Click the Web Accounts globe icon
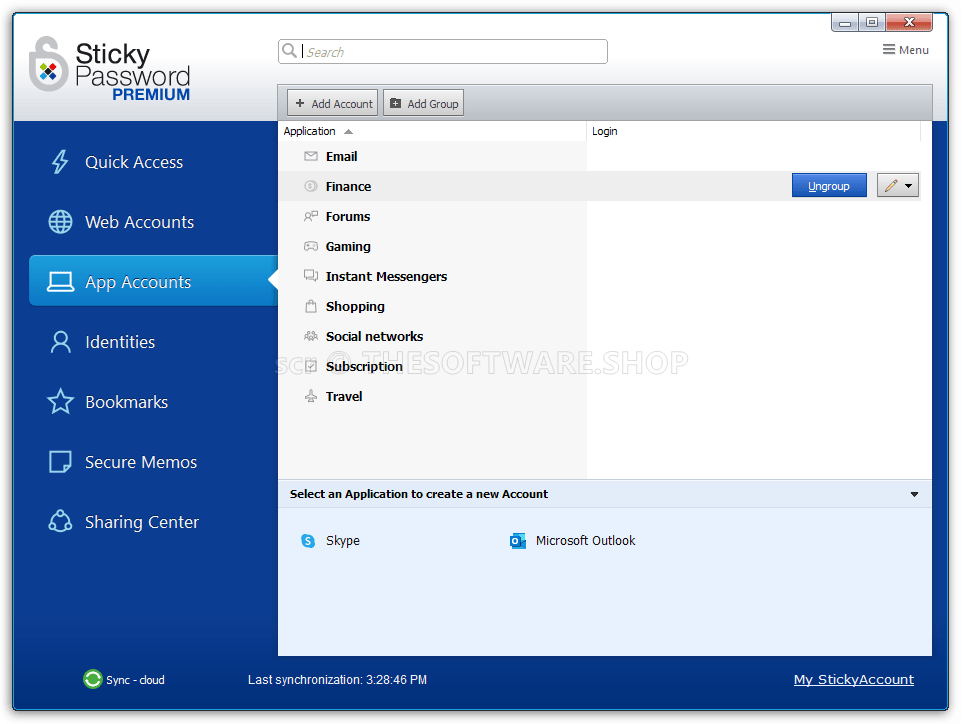 pos(60,222)
